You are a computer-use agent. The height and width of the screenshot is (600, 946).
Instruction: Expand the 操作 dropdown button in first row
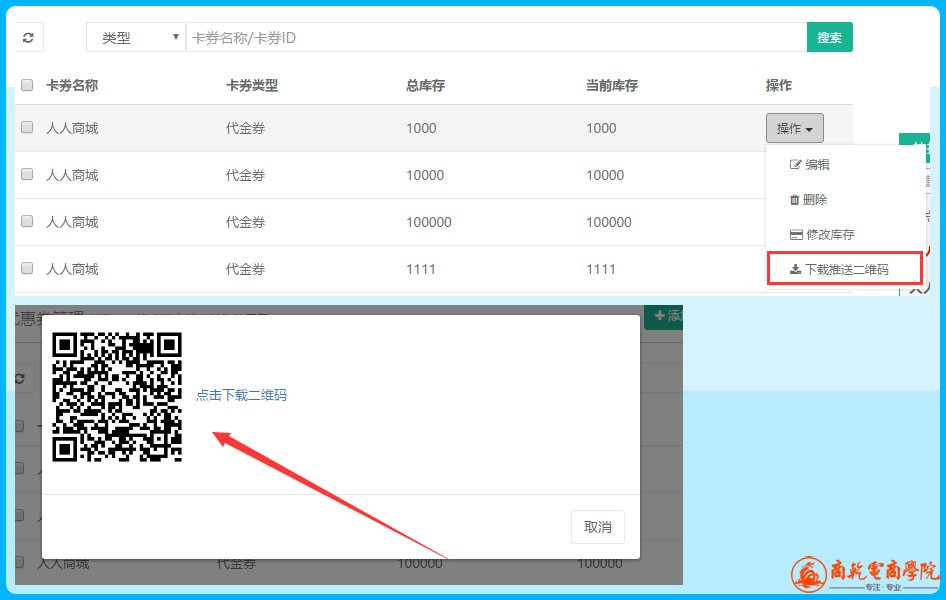(794, 128)
